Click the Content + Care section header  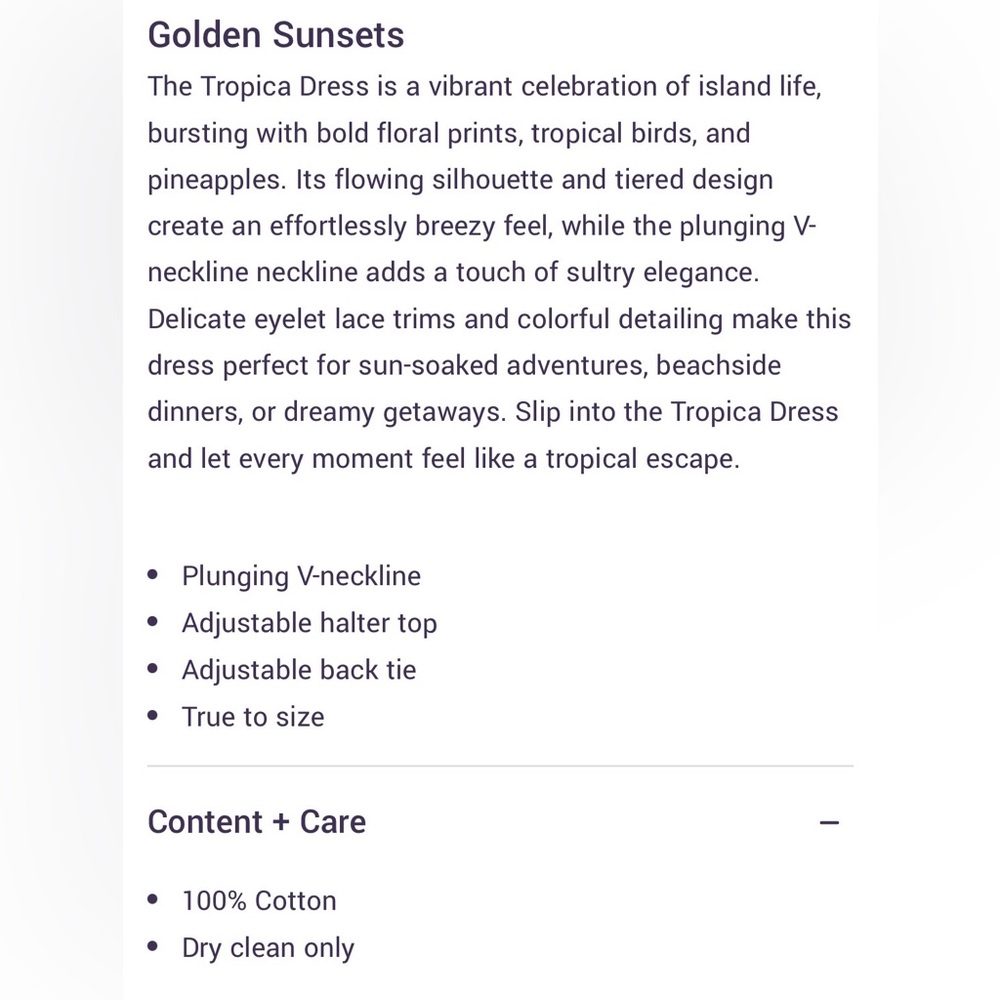point(257,822)
